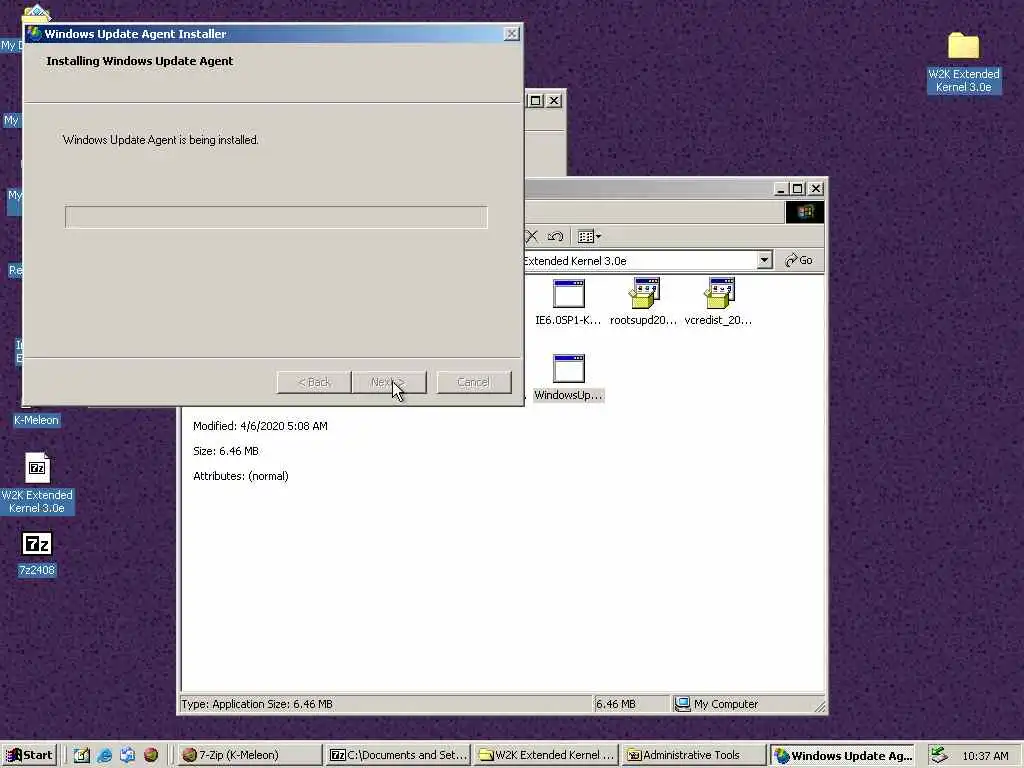Viewport: 1024px width, 768px height.
Task: Maximize the window behind the installer
Action: click(x=536, y=101)
